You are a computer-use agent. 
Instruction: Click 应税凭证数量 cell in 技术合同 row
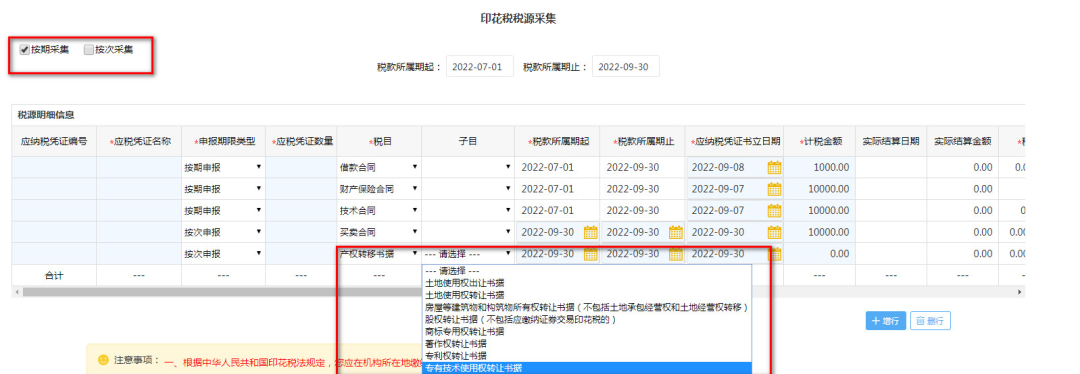click(301, 211)
